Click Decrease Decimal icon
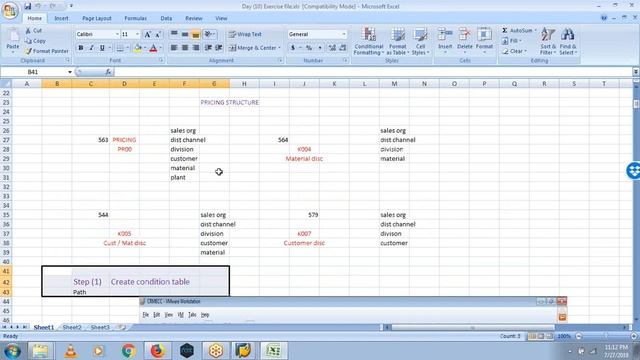This screenshot has width=640, height=360. coord(343,48)
